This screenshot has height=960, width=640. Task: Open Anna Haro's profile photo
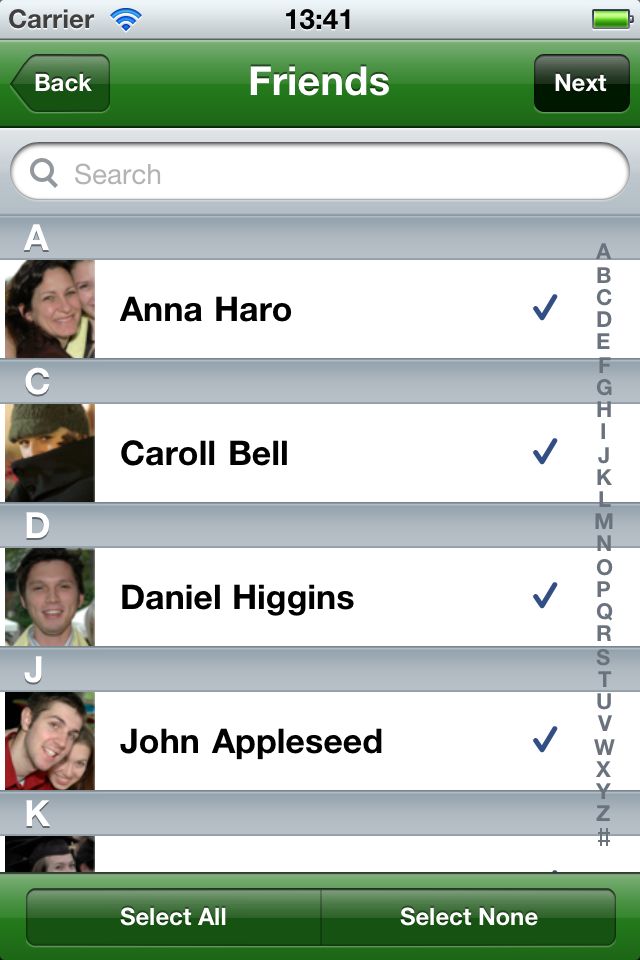click(50, 309)
